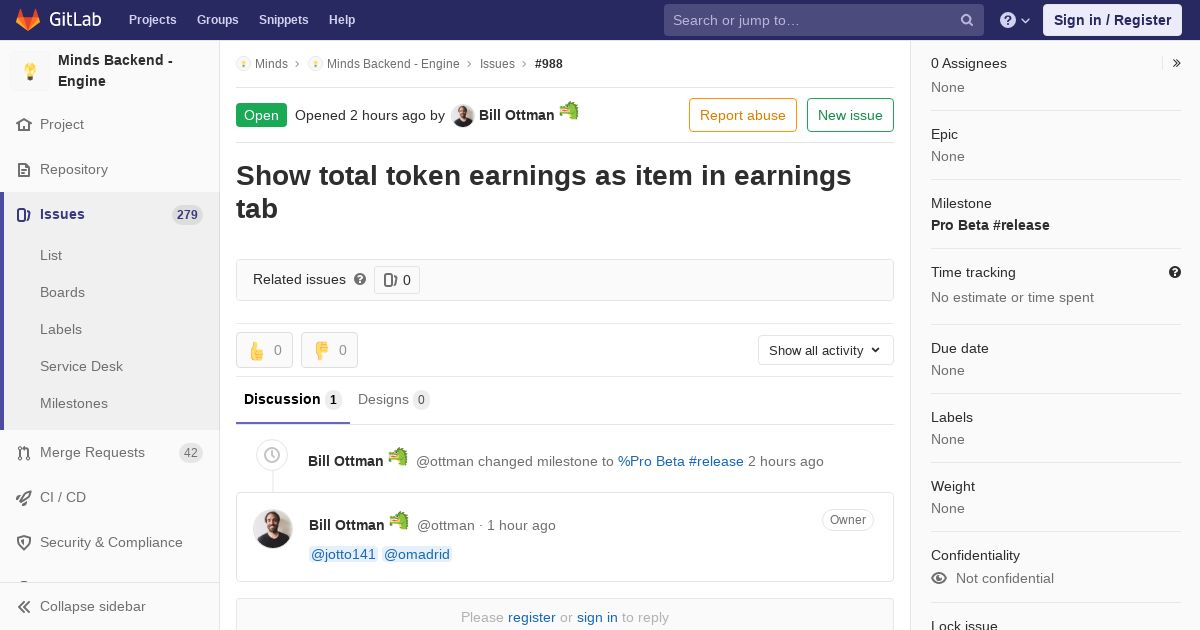This screenshot has width=1200, height=630.
Task: Click the CI / CD rocket icon
Action: (x=24, y=498)
